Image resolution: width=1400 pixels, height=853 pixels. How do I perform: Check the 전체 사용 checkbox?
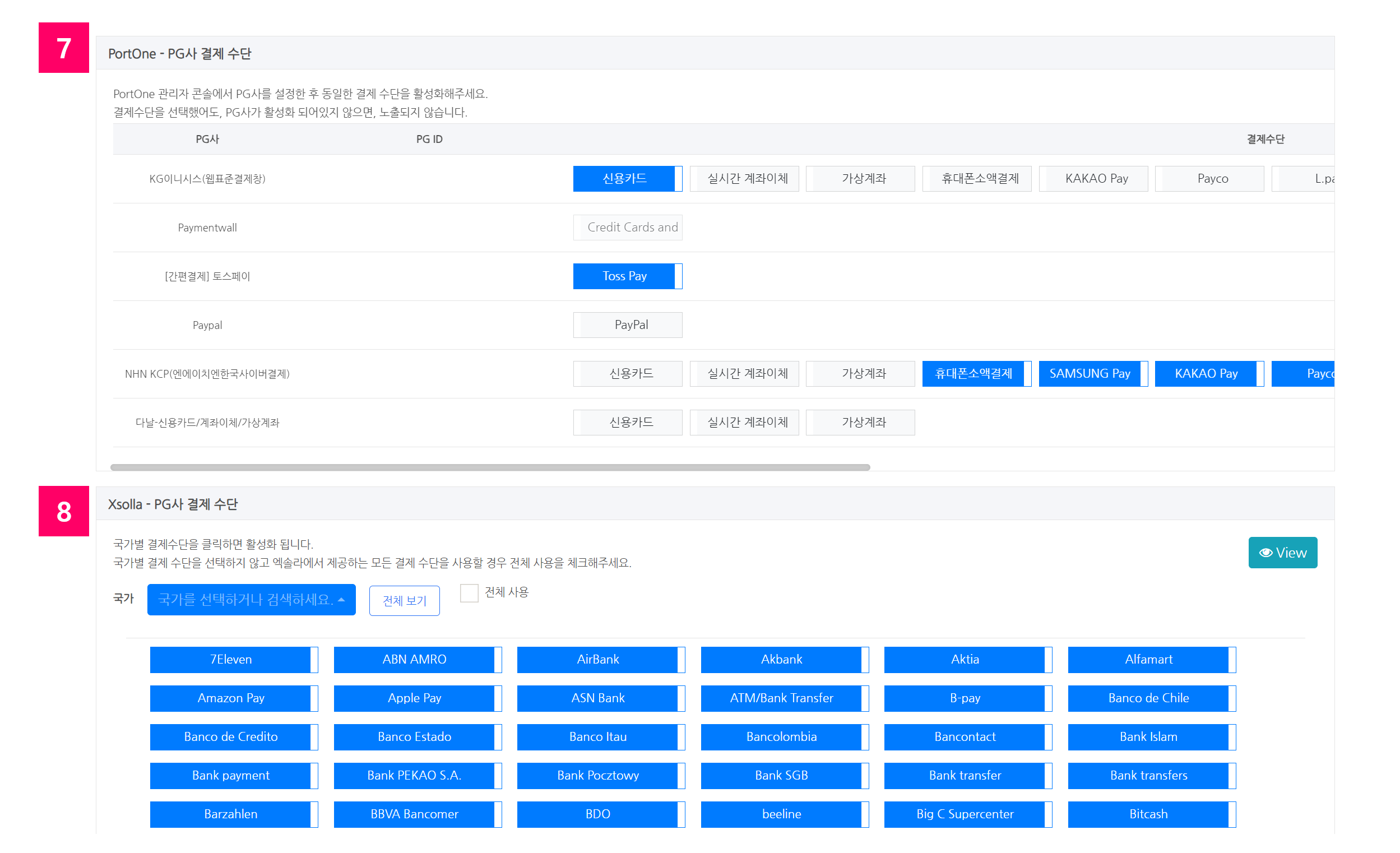(x=469, y=593)
